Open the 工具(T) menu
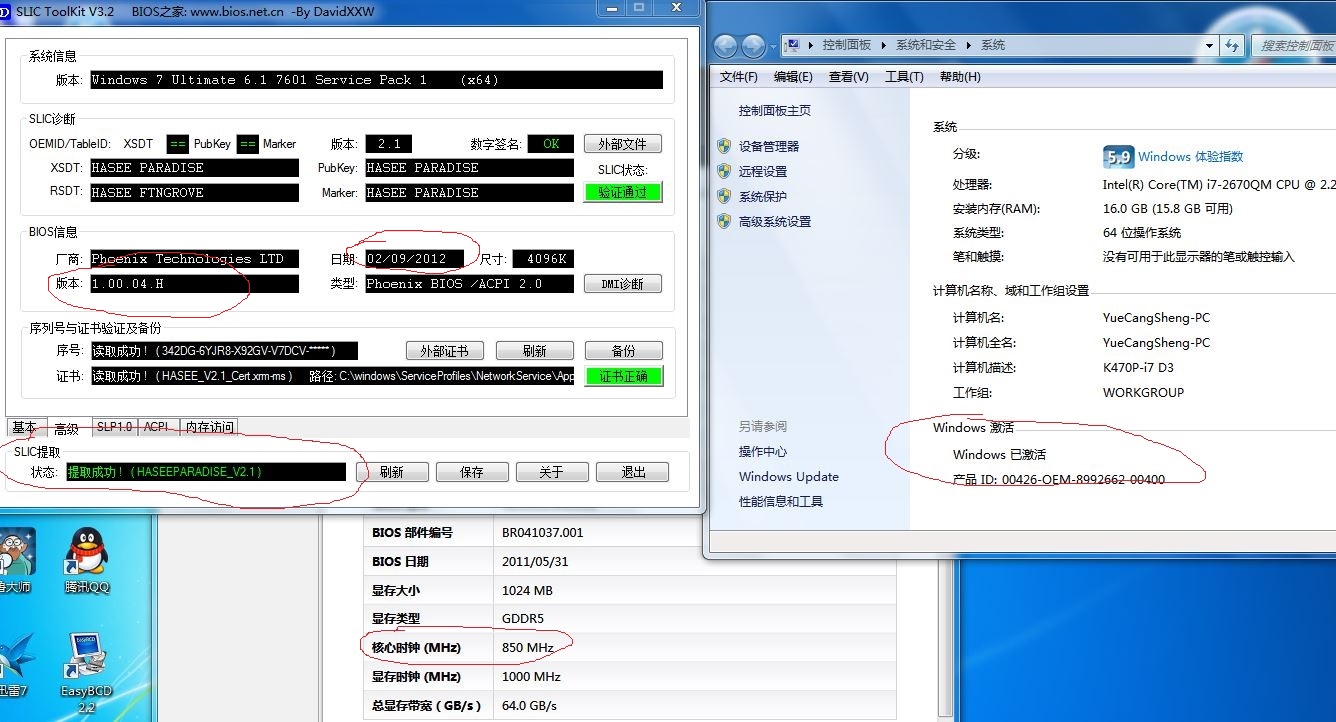Image resolution: width=1336 pixels, height=722 pixels. [x=904, y=77]
